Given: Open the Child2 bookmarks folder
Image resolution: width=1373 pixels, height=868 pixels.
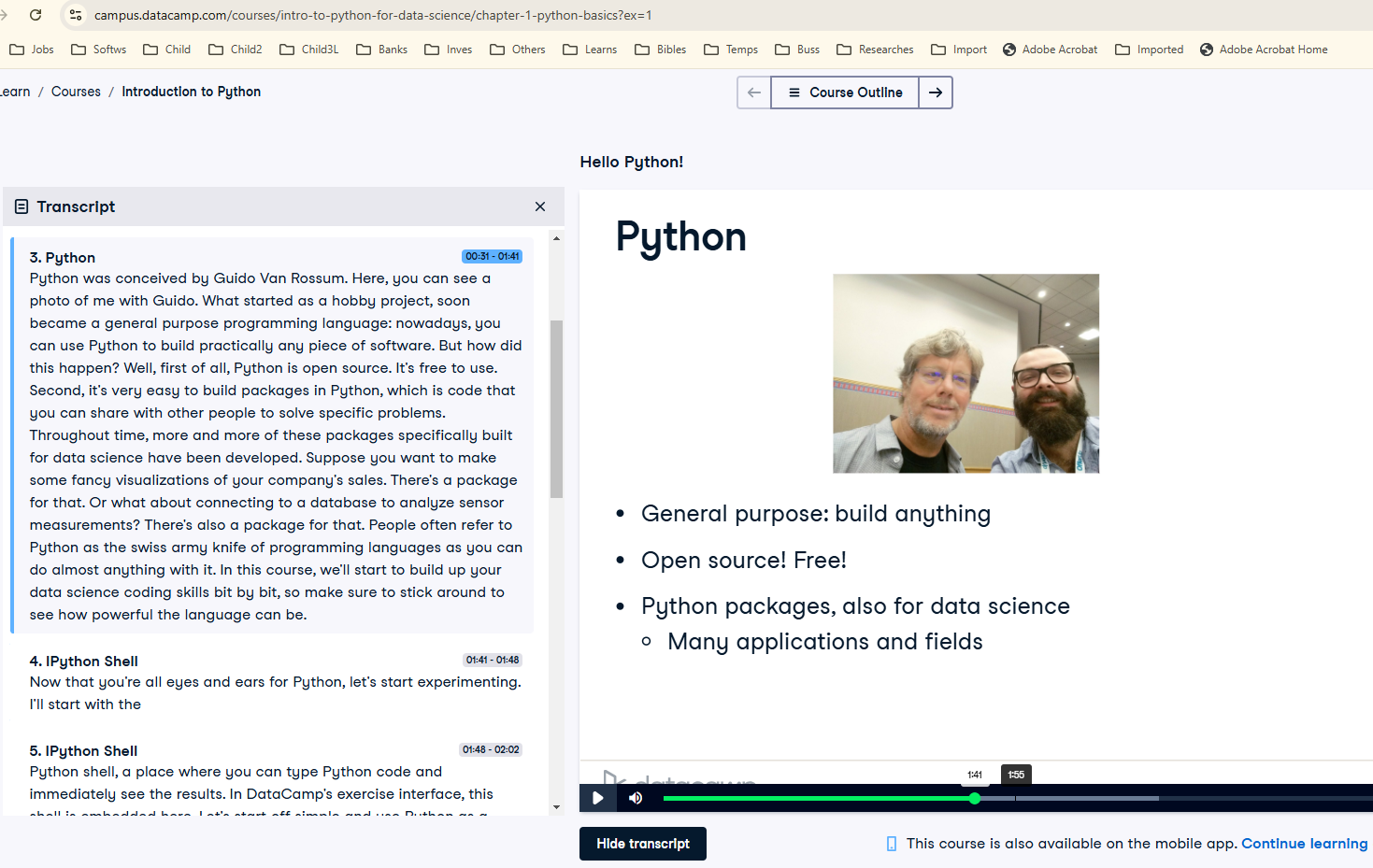Looking at the screenshot, I should click(236, 50).
